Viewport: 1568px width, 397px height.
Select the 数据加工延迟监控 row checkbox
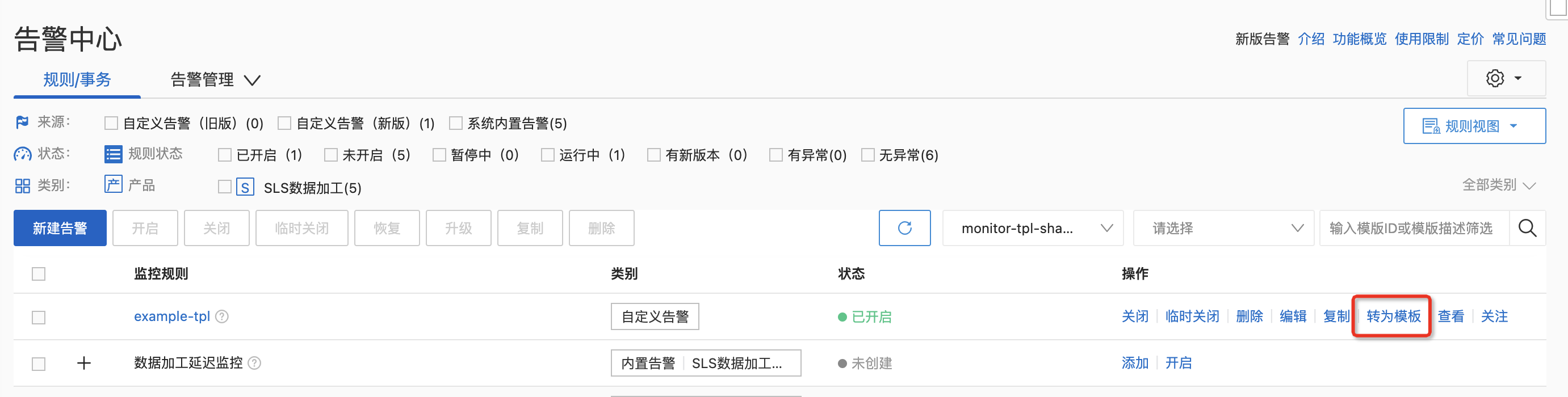39,364
